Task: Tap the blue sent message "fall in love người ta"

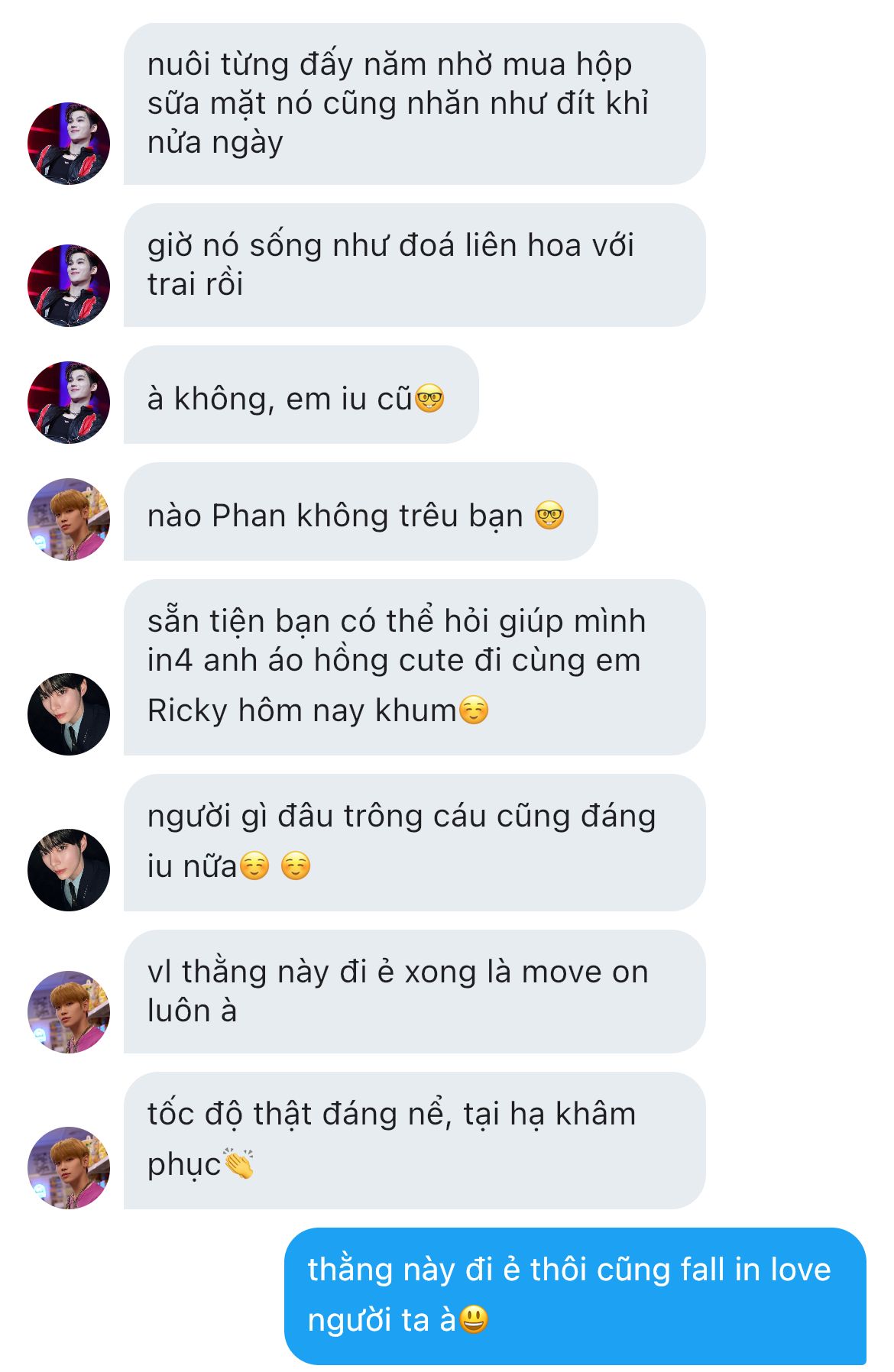Action: (575, 1296)
